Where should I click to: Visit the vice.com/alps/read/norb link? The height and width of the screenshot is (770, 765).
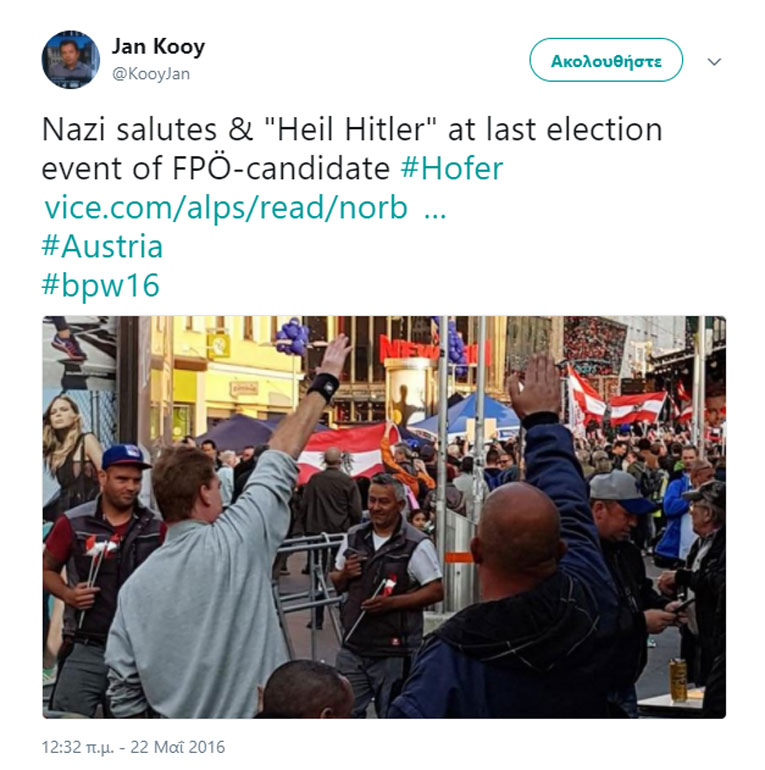point(226,208)
